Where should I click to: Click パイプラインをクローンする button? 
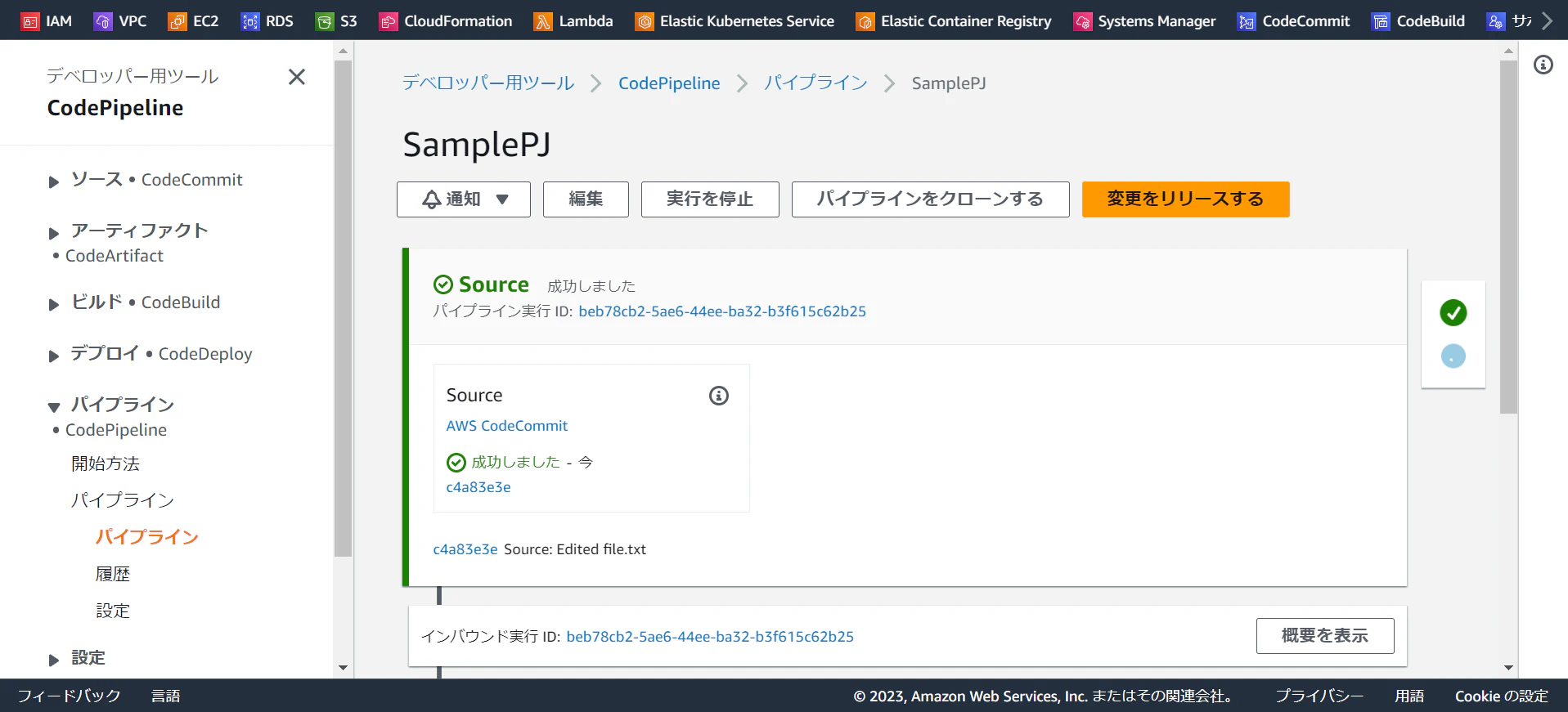point(931,199)
